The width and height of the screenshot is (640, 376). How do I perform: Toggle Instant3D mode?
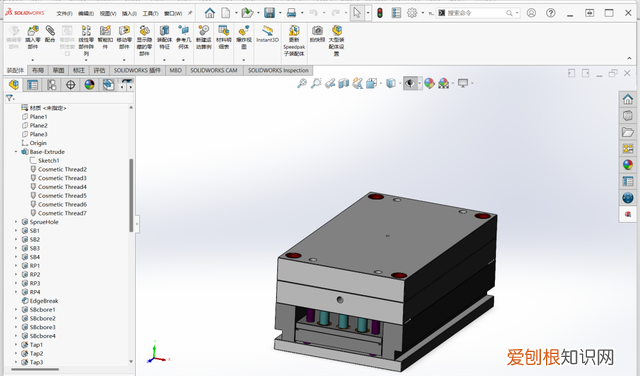[x=267, y=34]
